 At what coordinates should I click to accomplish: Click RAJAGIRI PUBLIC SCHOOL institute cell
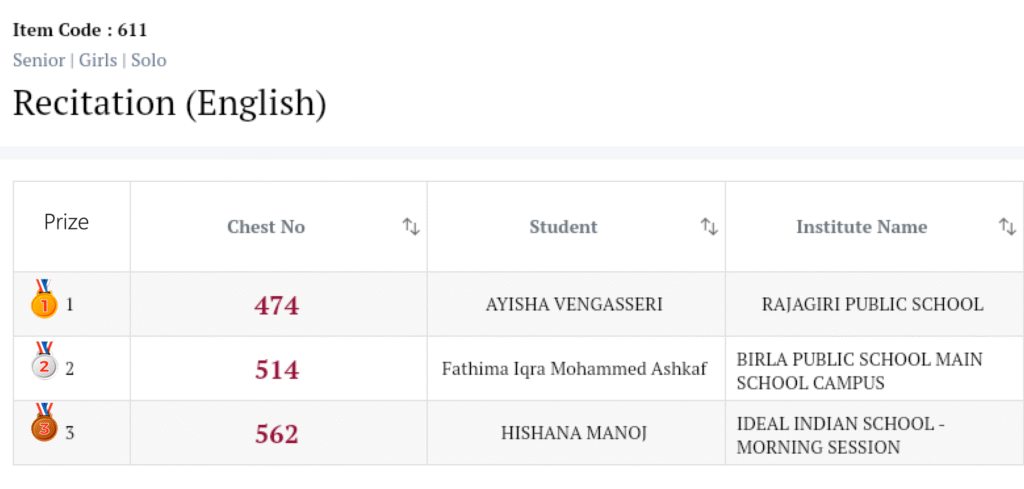[x=872, y=304]
